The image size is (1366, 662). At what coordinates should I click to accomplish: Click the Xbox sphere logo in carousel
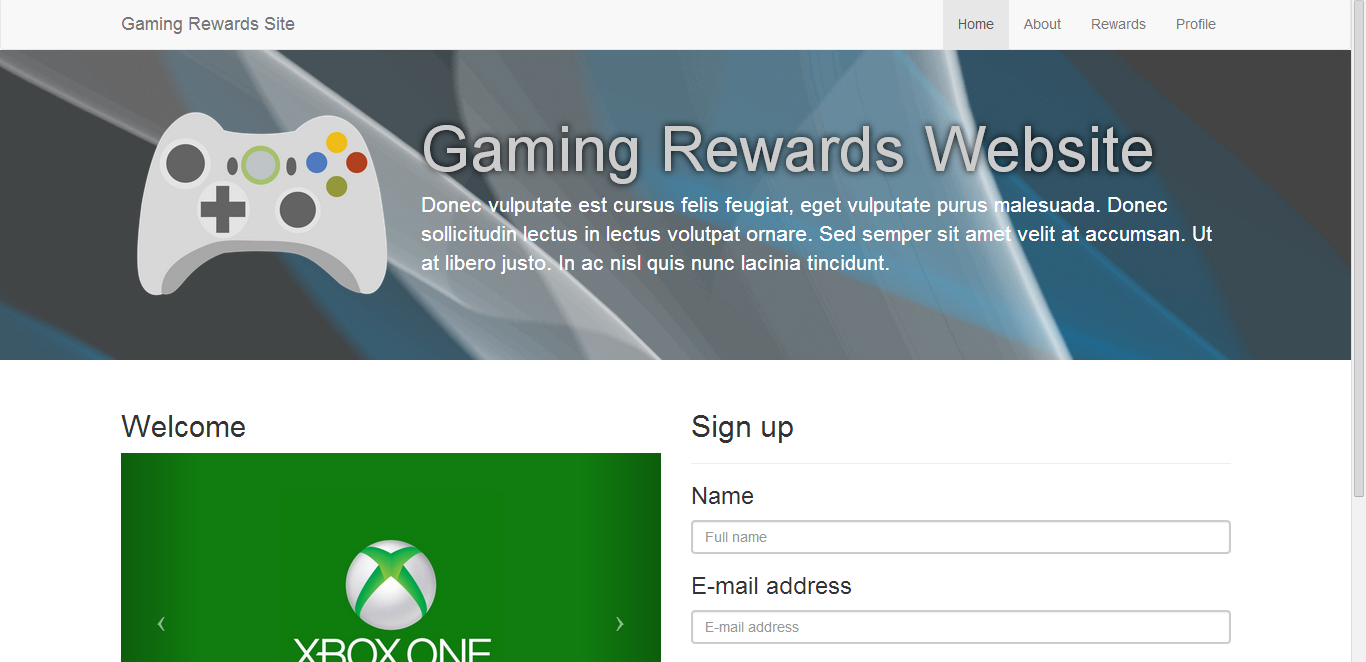[x=391, y=585]
